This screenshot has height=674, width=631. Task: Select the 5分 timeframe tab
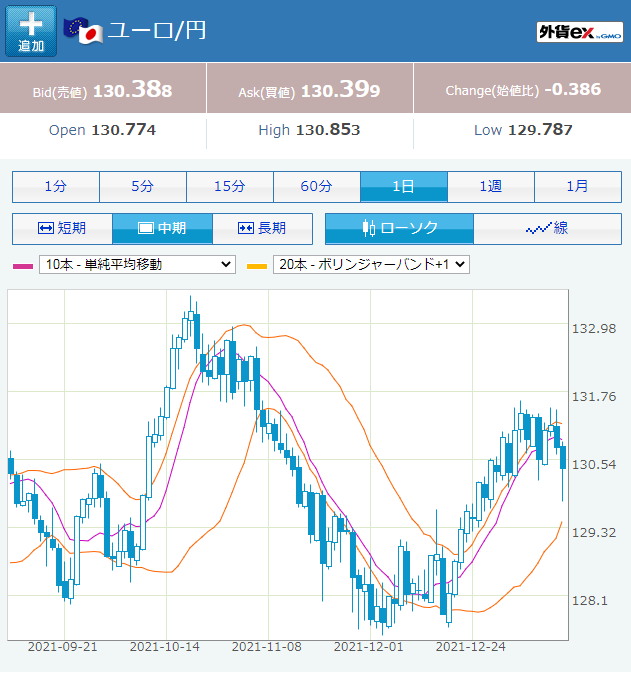click(x=143, y=187)
